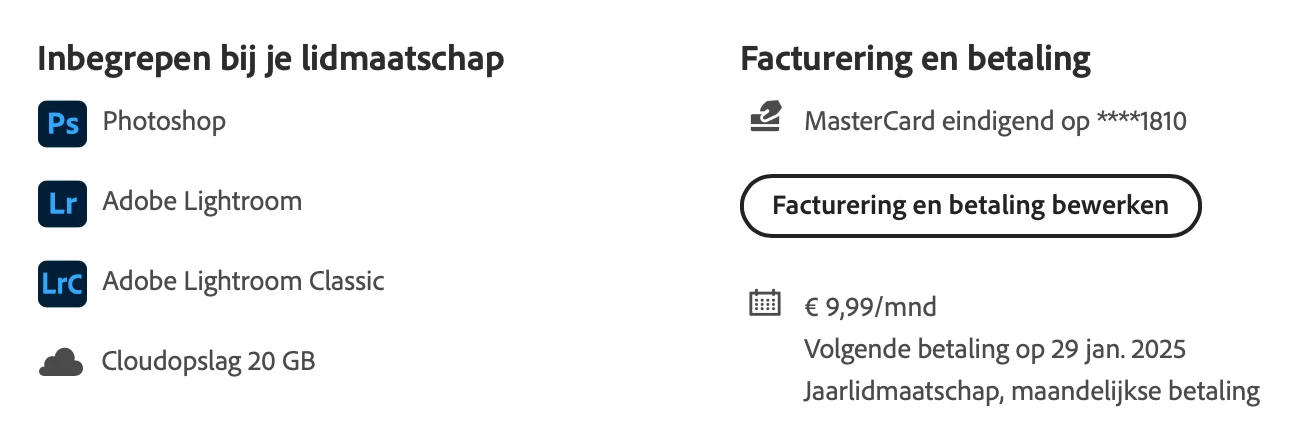1296x422 pixels.
Task: Open Facturering en betaling bewerken
Action: point(970,206)
